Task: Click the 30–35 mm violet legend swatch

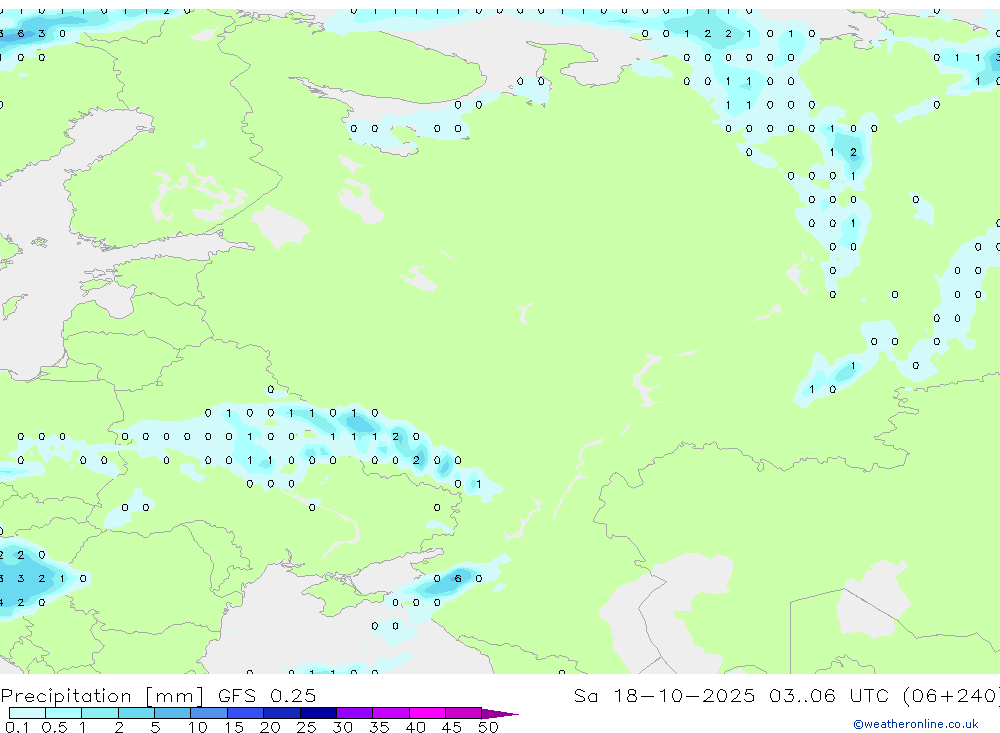Action: (x=355, y=713)
